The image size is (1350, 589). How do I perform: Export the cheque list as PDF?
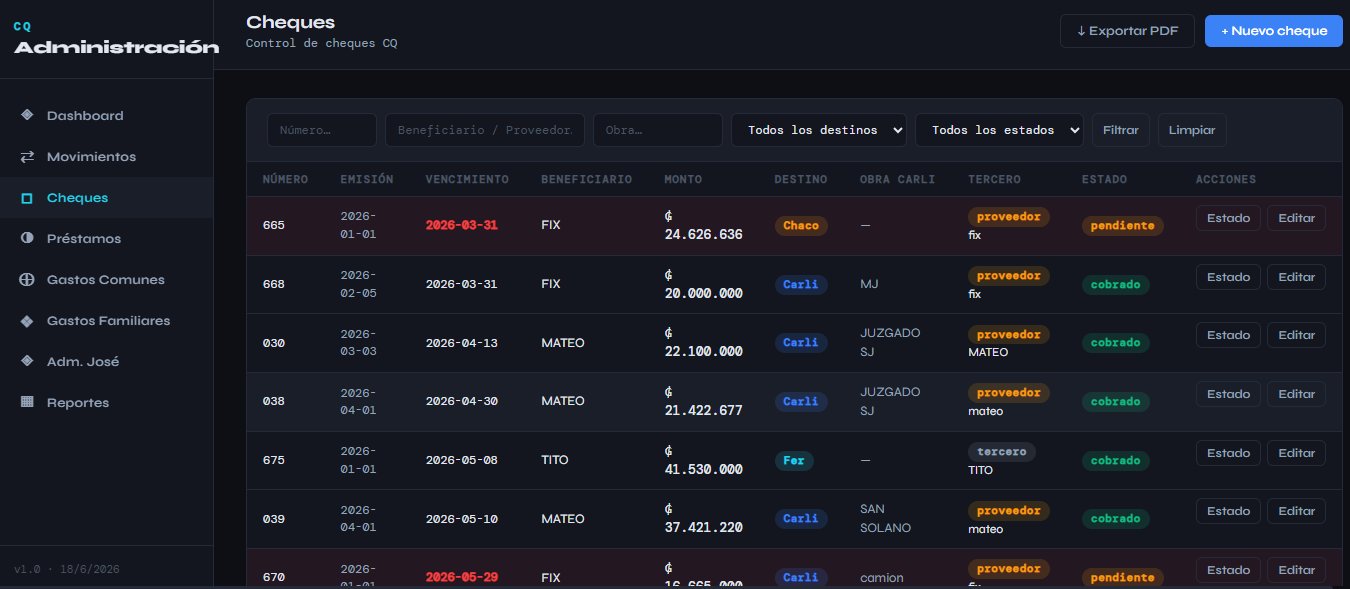point(1127,31)
